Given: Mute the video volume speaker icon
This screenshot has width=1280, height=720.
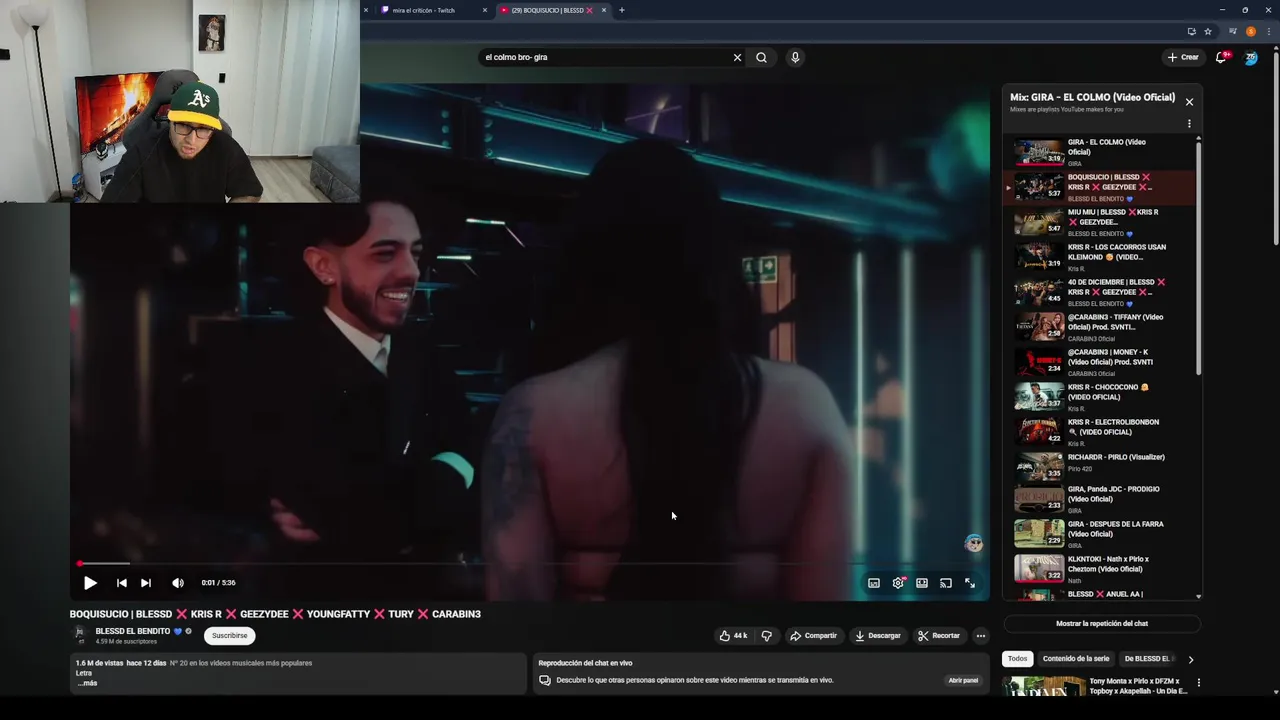Looking at the screenshot, I should [x=178, y=583].
